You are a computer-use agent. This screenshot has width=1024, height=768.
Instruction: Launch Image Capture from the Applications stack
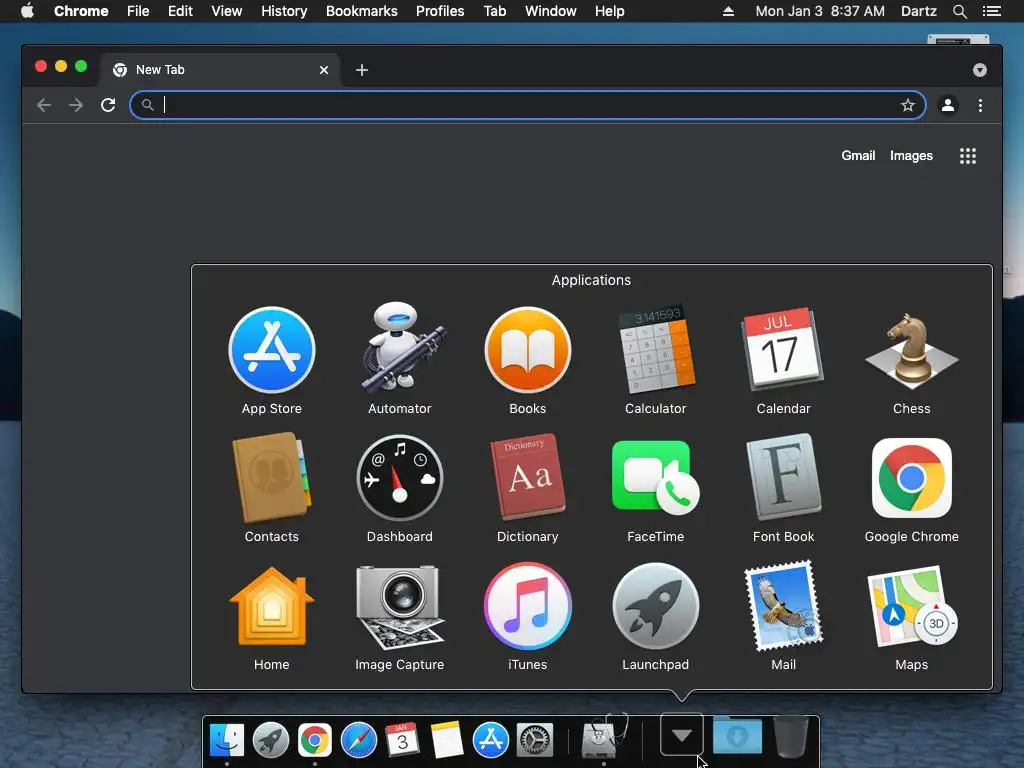[x=400, y=606]
